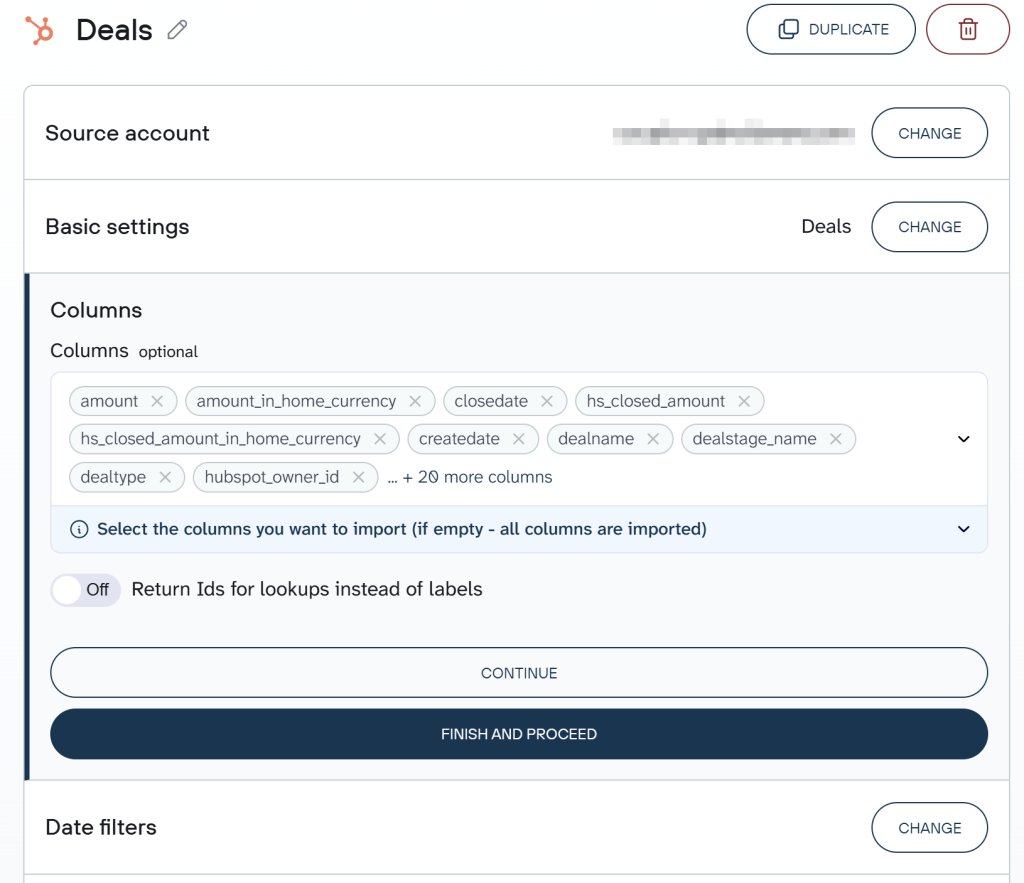The width and height of the screenshot is (1024, 883).
Task: Expand the columns selection list chevron
Action: click(963, 439)
